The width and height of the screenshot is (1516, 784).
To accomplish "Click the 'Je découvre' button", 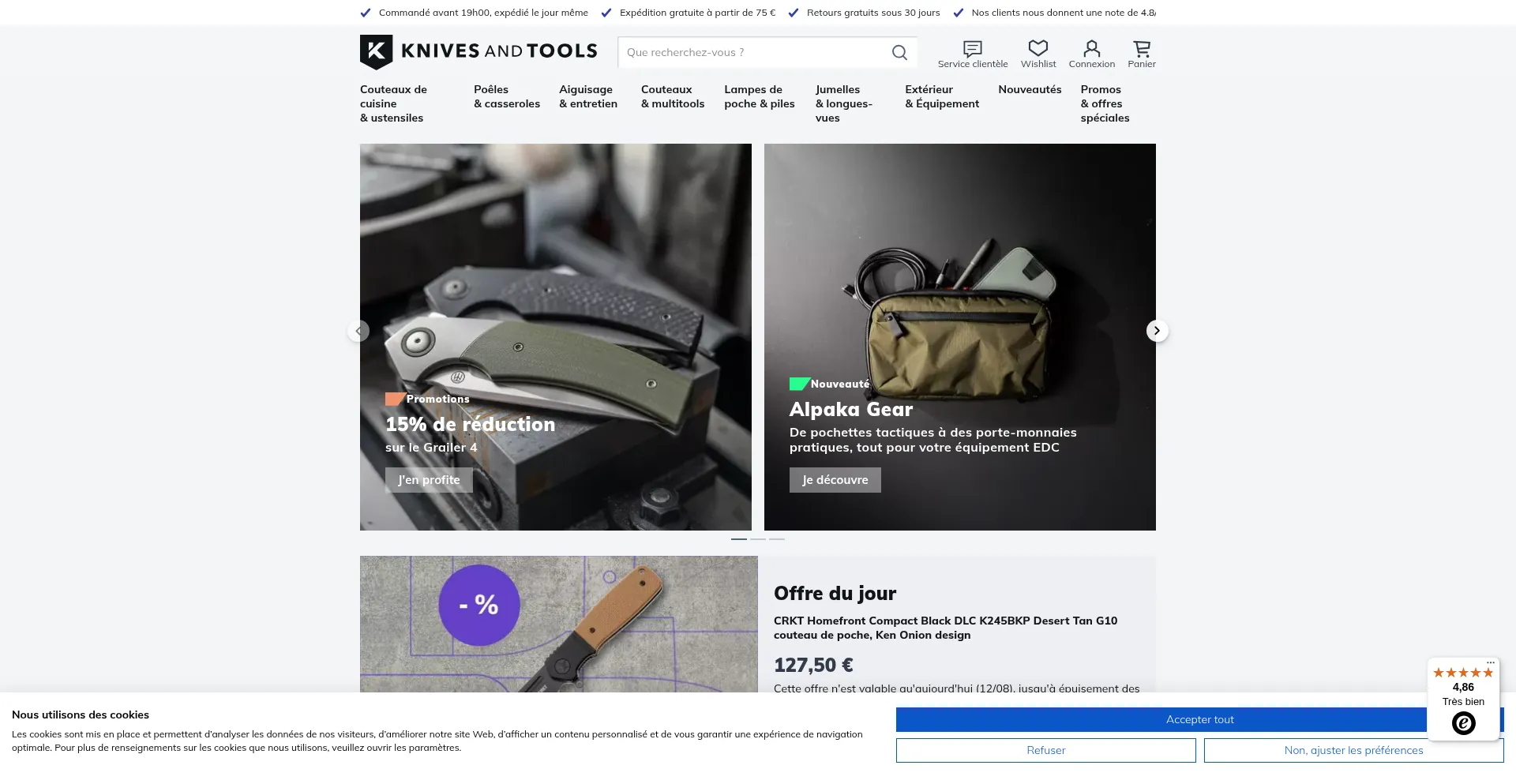I will (835, 480).
